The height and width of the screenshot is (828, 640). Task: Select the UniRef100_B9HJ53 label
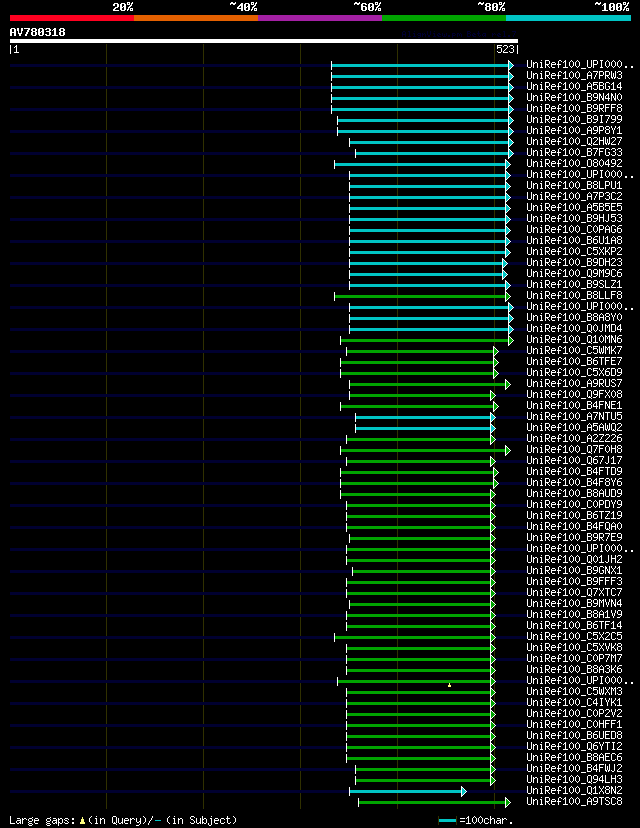coord(574,219)
